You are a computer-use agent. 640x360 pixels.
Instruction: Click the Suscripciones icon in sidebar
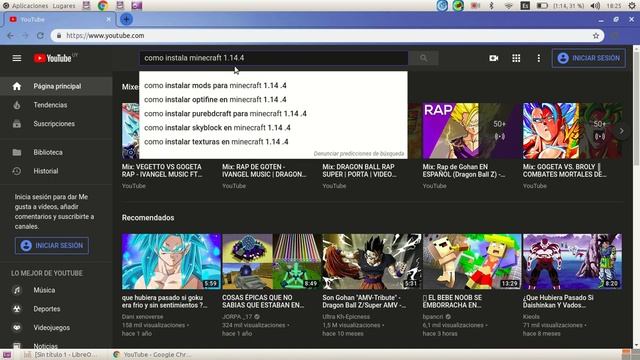pos(17,124)
